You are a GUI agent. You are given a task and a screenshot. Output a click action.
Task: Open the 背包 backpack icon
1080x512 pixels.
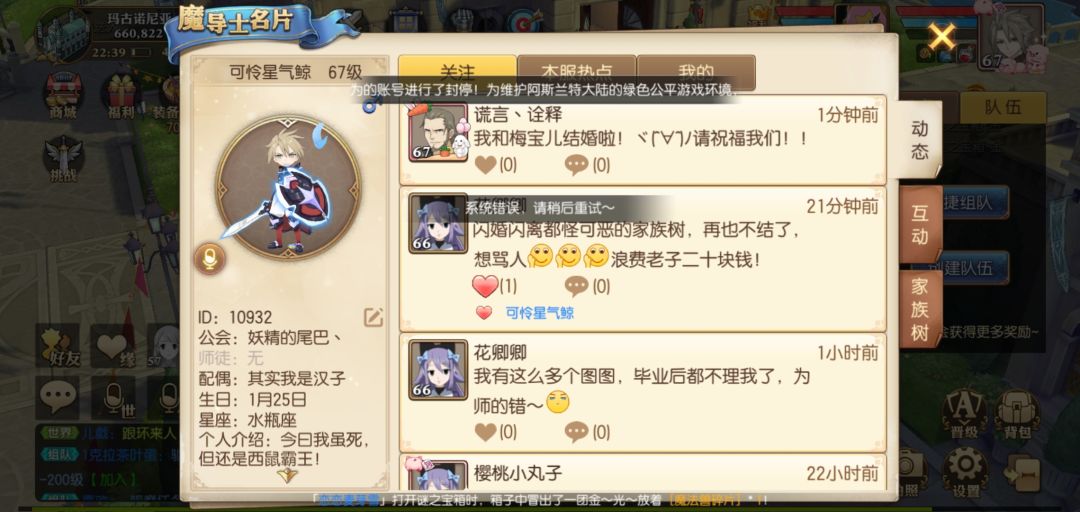click(1017, 413)
